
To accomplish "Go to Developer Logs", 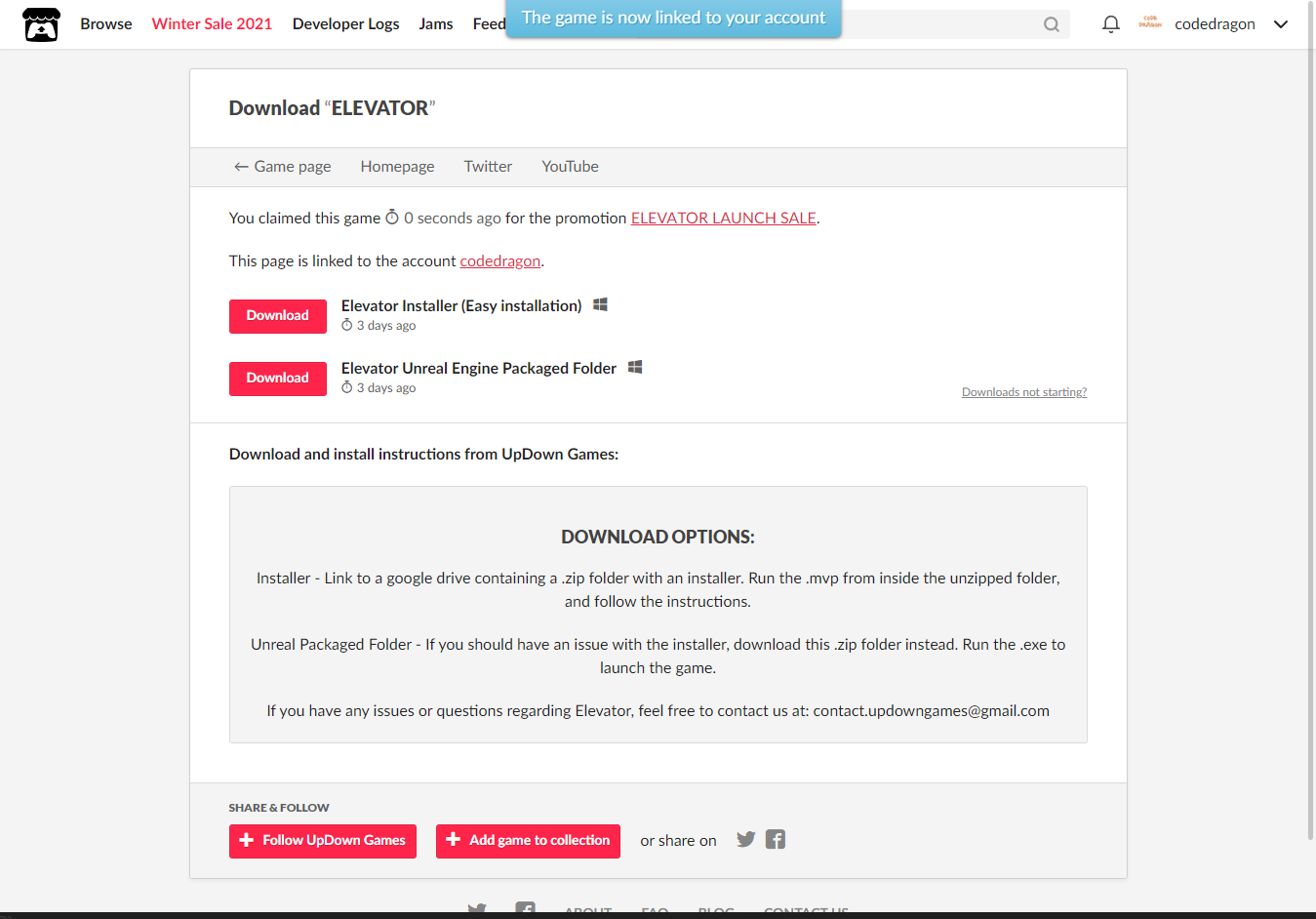I will [346, 24].
